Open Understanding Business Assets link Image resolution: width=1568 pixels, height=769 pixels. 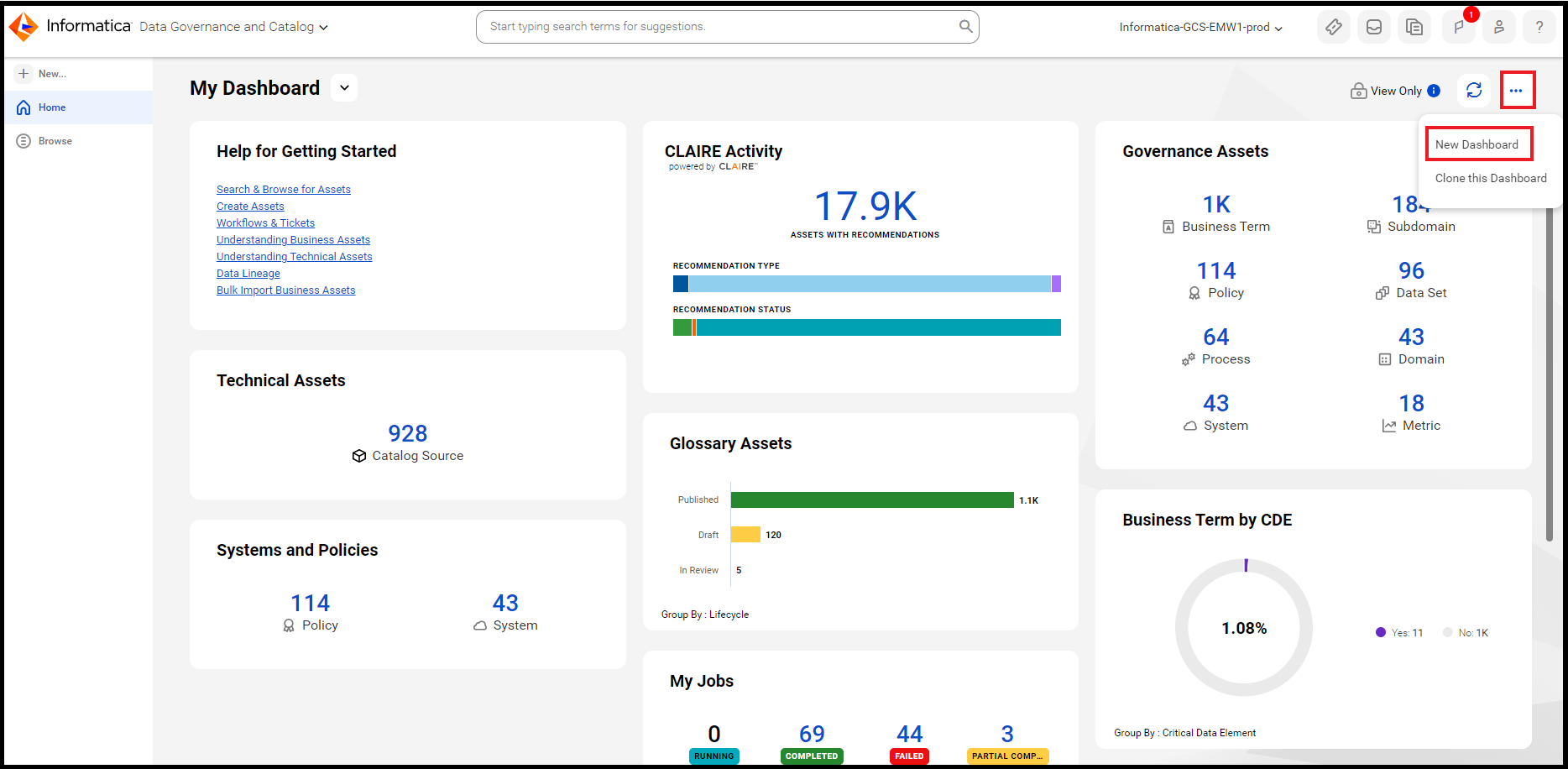coord(293,240)
